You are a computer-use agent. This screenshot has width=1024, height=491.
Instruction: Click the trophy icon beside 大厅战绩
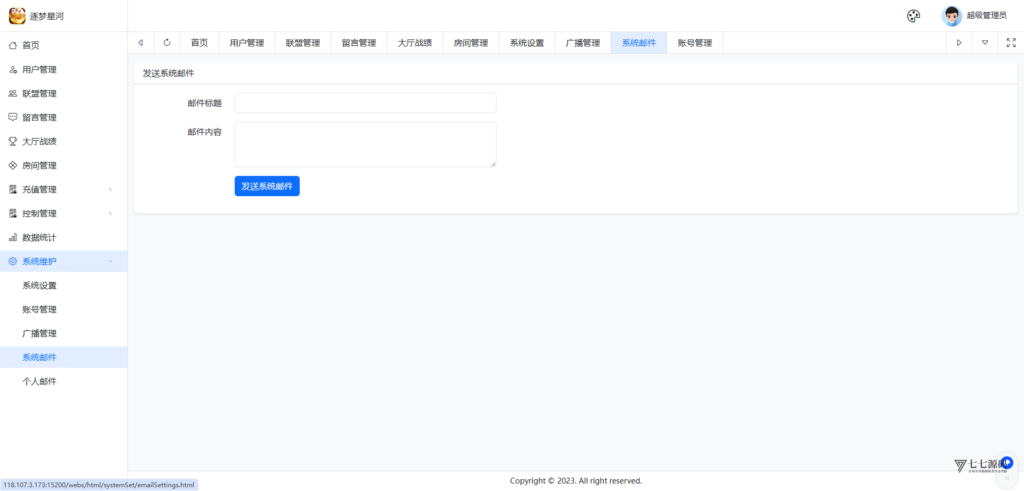click(12, 142)
